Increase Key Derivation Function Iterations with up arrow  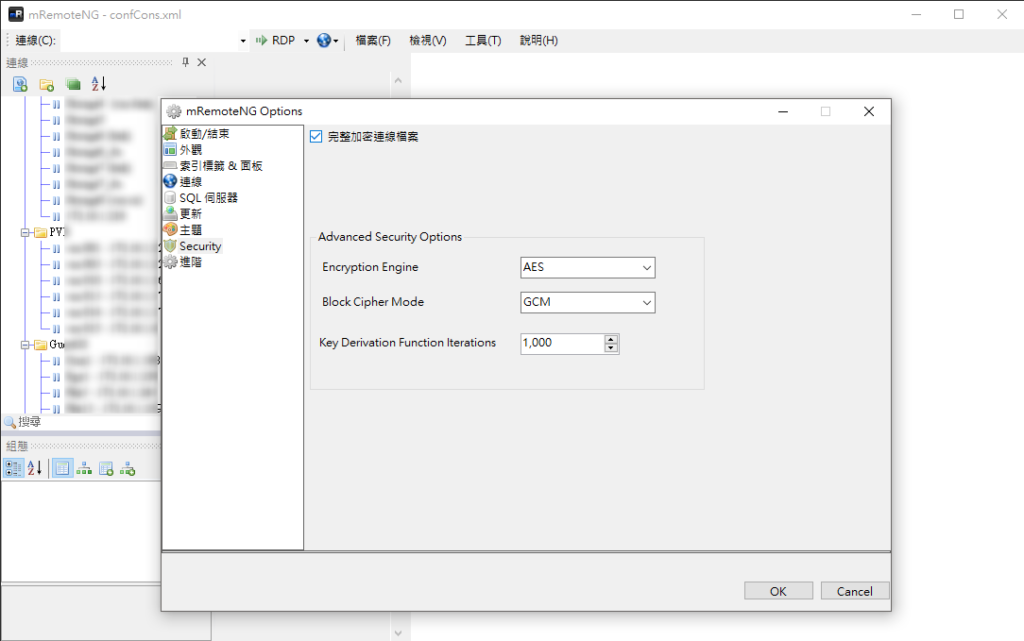(x=611, y=339)
